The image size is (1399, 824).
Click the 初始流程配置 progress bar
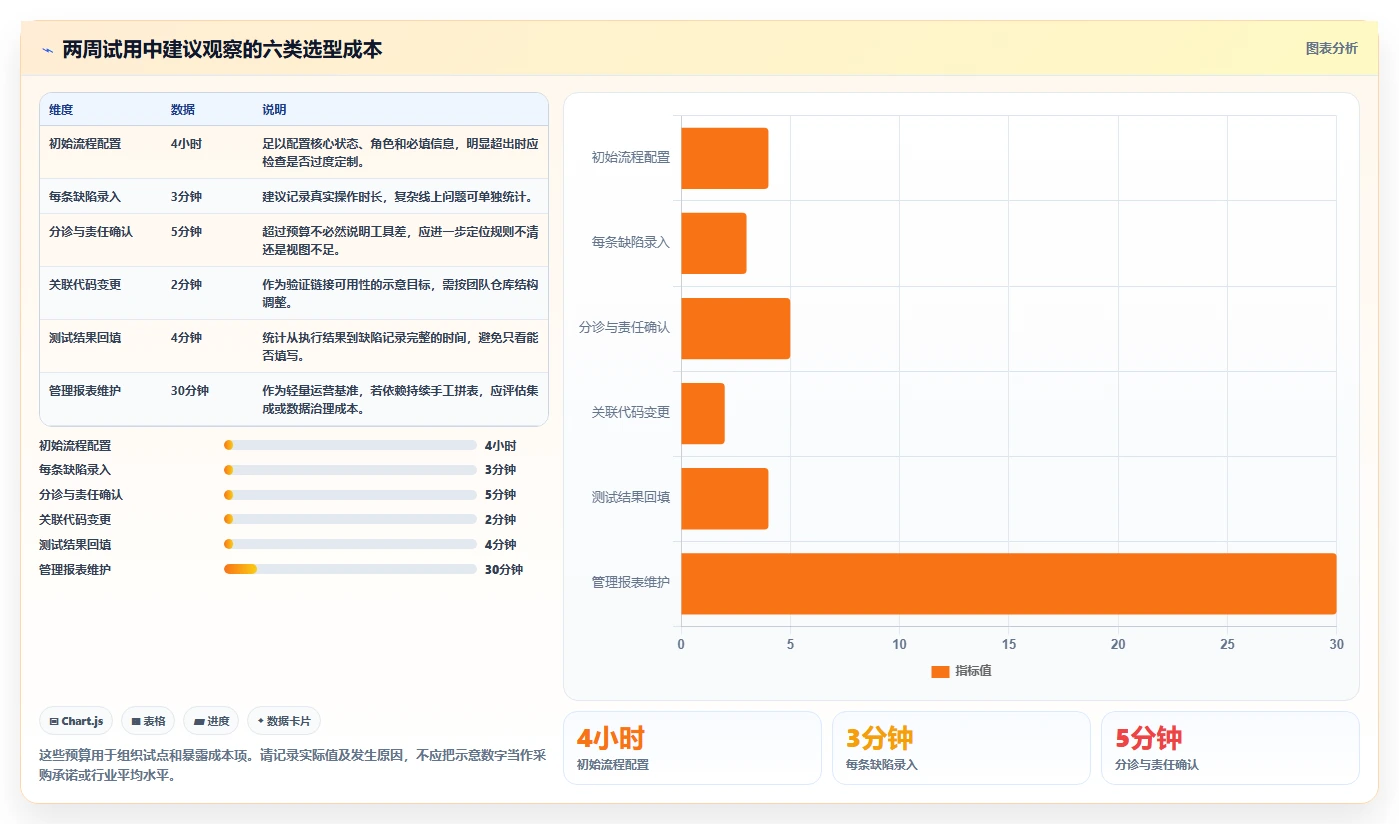[x=350, y=445]
